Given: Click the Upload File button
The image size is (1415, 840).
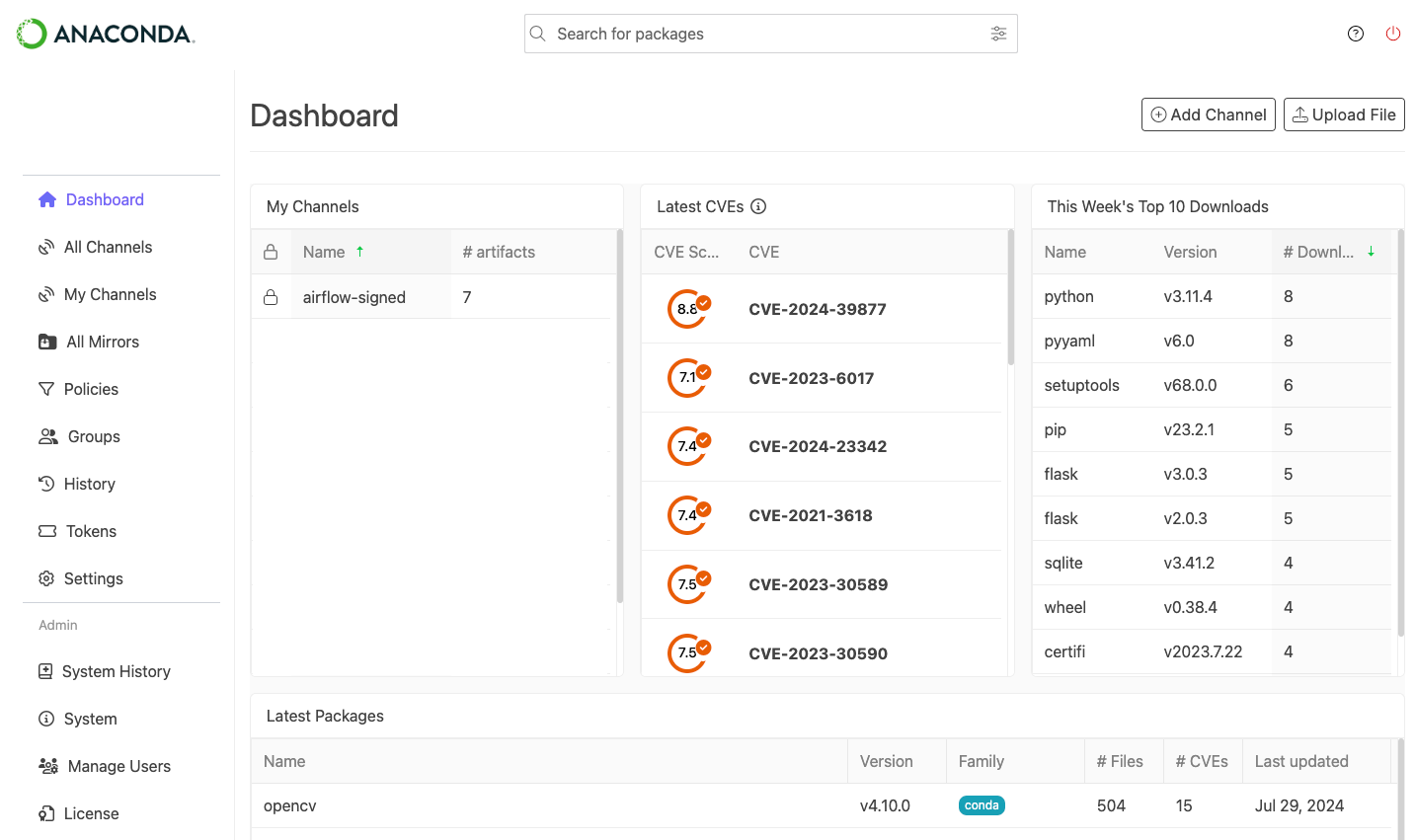Looking at the screenshot, I should pyautogui.click(x=1344, y=115).
